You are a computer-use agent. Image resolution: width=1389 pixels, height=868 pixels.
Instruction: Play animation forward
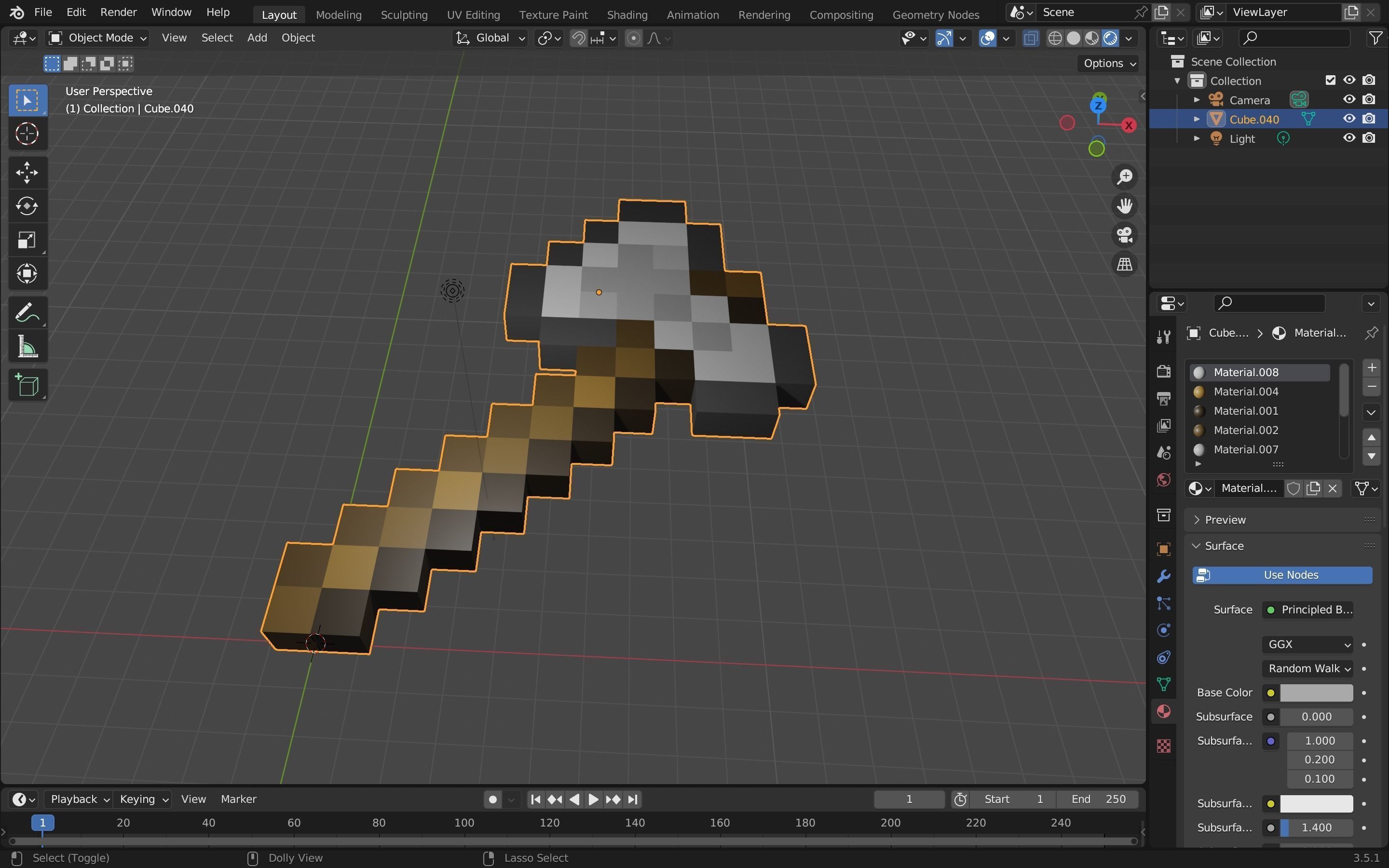594,799
